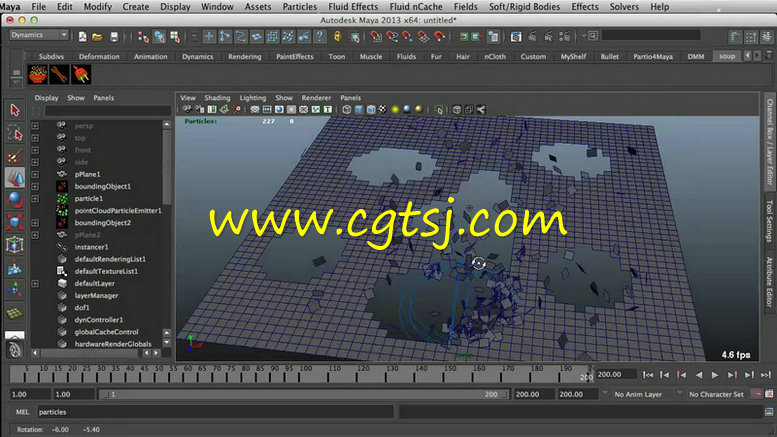Toggle smooth shade all in viewport
Image resolution: width=777 pixels, height=437 pixels.
pyautogui.click(x=359, y=109)
